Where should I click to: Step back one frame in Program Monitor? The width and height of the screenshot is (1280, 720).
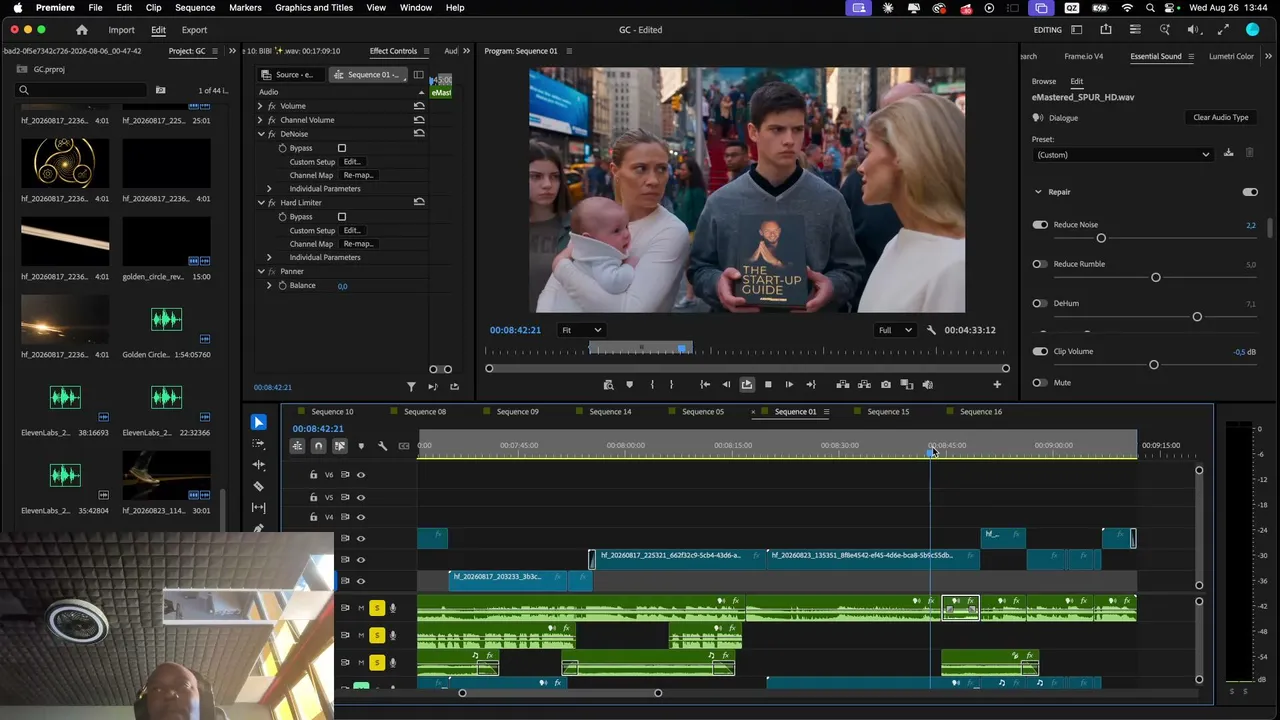click(726, 384)
